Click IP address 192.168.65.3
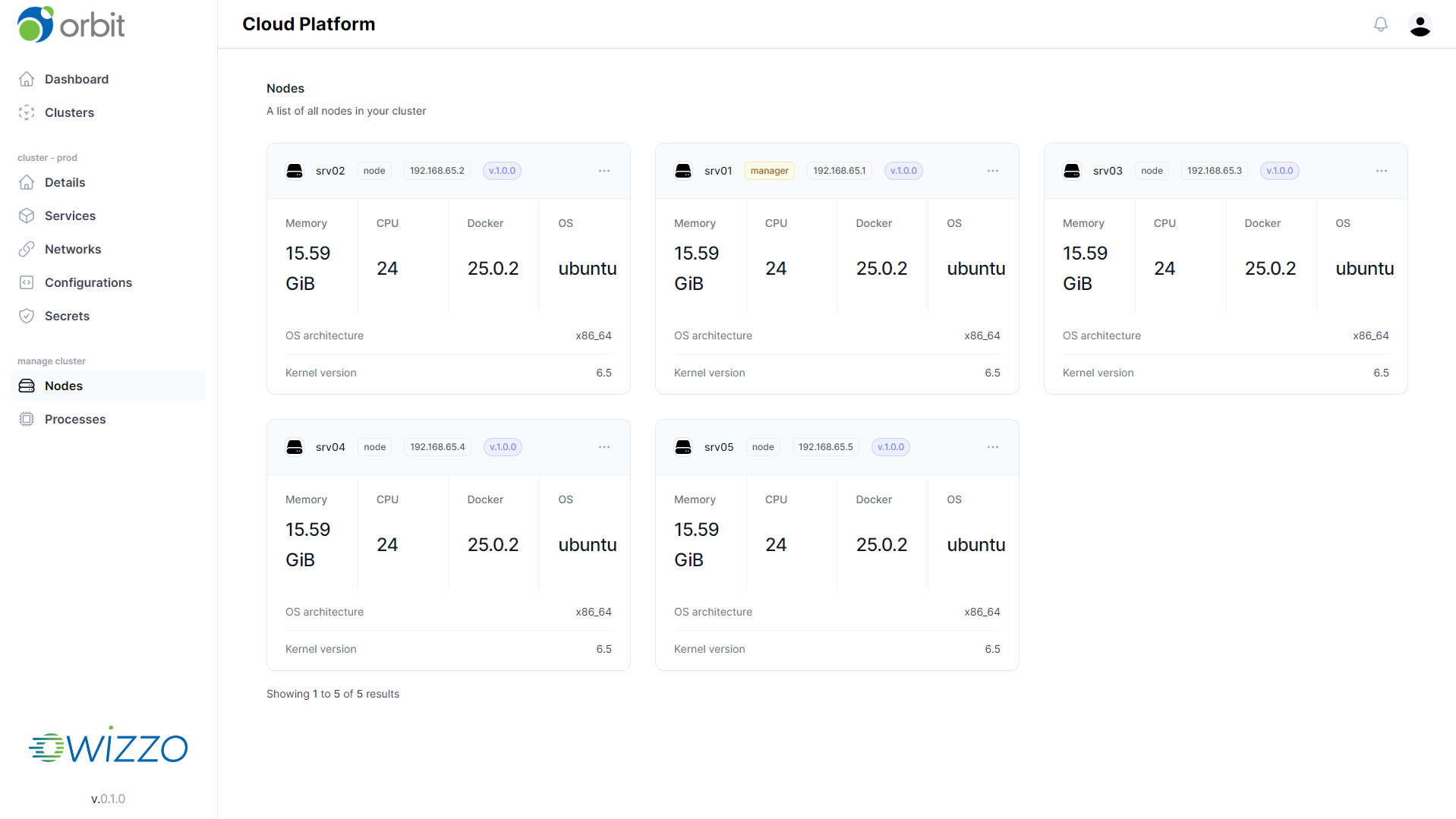This screenshot has height=819, width=1456. click(1215, 171)
